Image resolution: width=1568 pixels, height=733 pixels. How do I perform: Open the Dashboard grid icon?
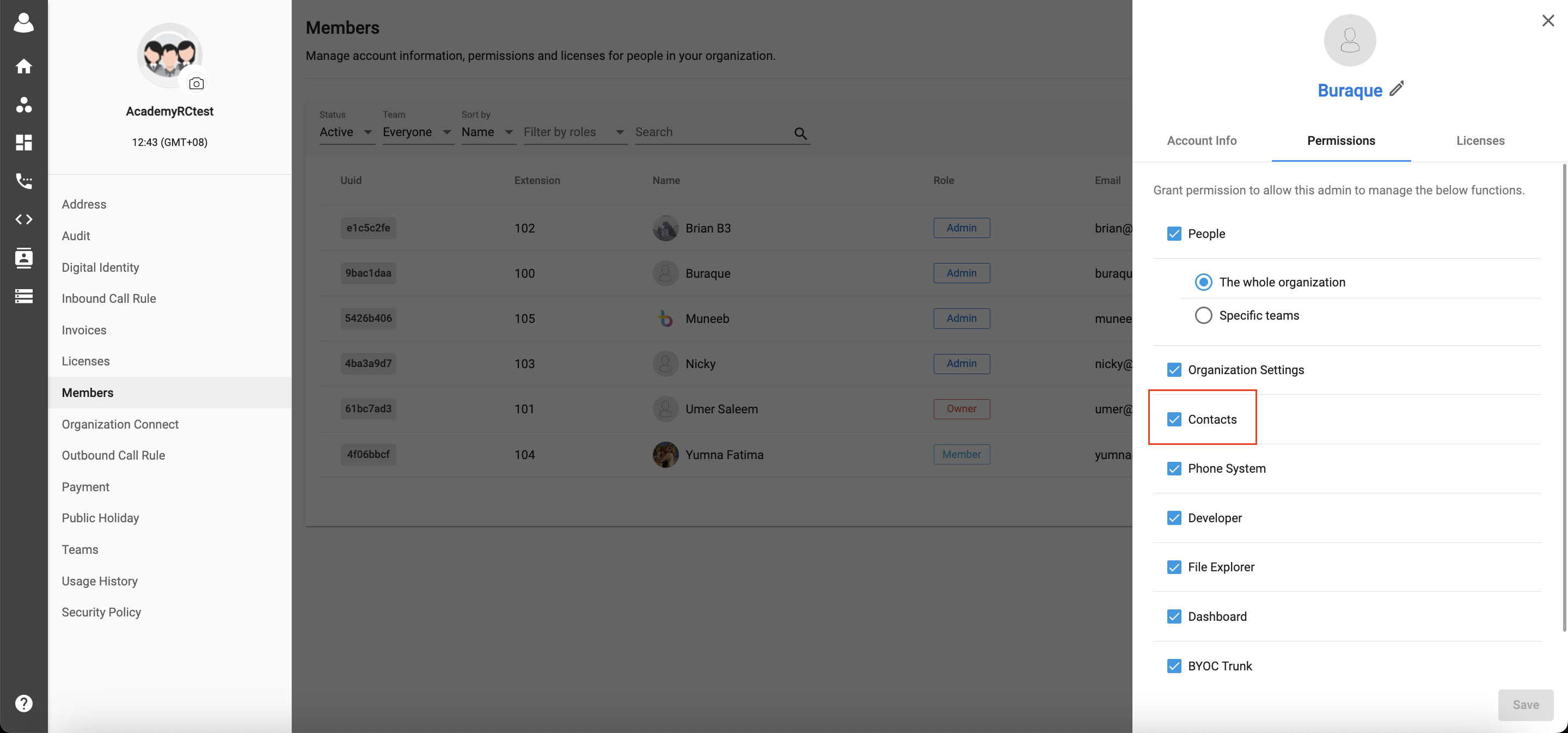24,143
